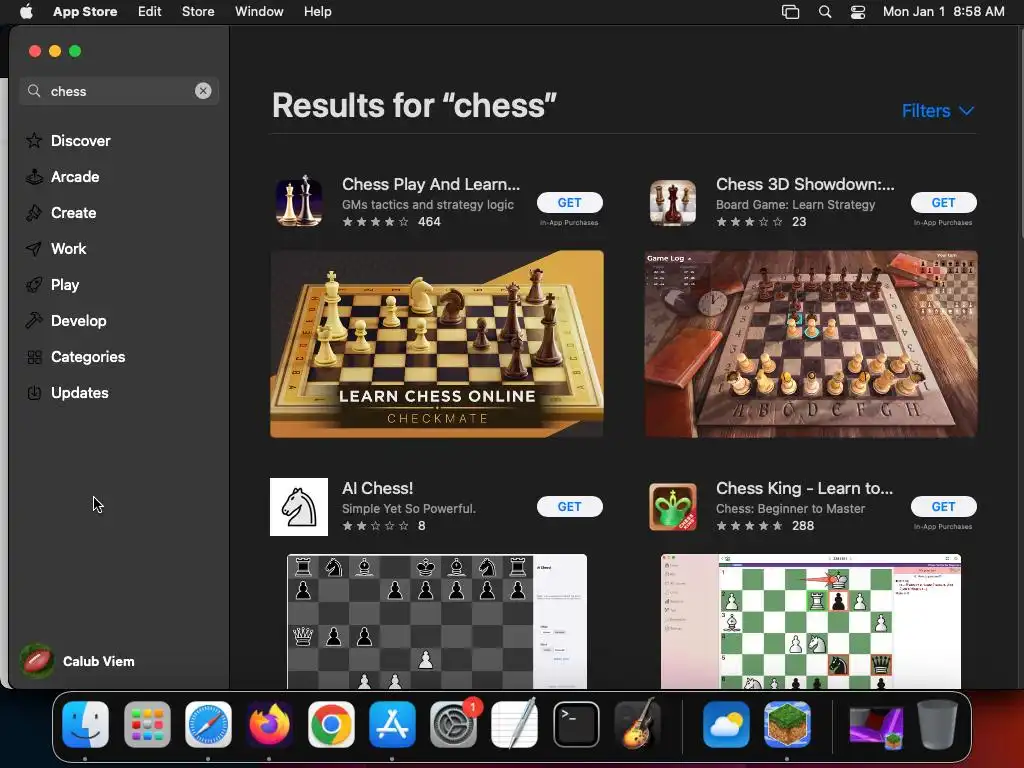The height and width of the screenshot is (768, 1024).
Task: Launch Minecraft from the Dock
Action: (x=787, y=725)
